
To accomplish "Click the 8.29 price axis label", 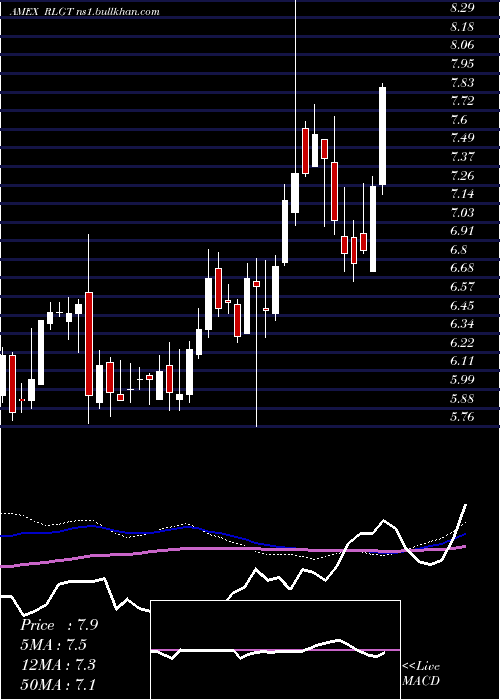I will click(462, 8).
